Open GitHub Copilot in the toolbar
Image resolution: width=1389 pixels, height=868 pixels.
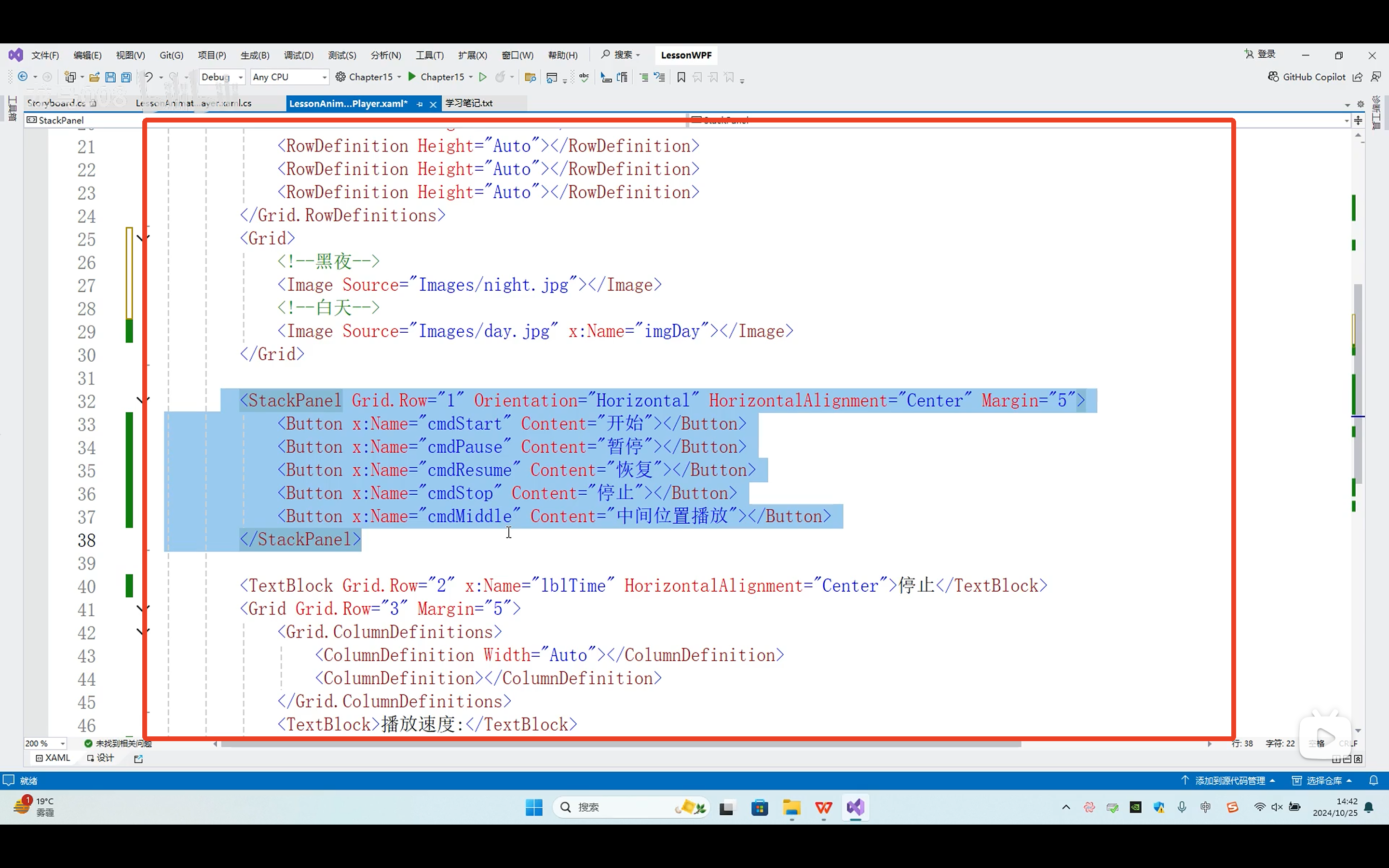[1307, 77]
